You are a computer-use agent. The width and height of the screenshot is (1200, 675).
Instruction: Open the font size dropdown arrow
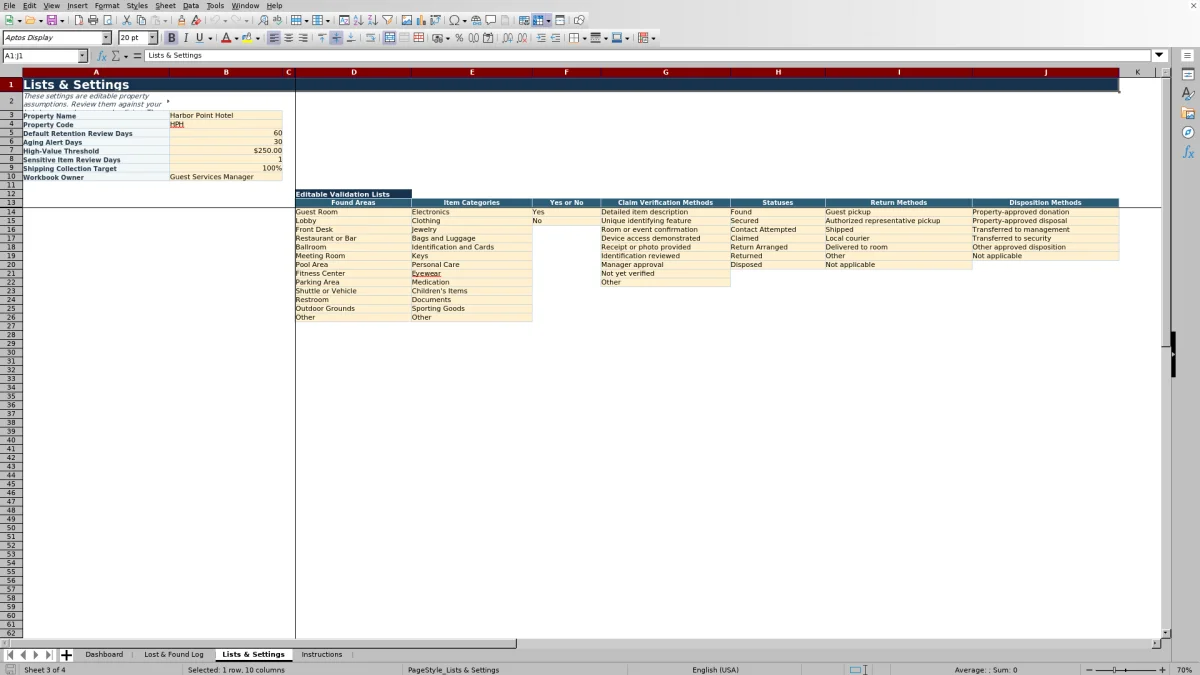pos(153,38)
